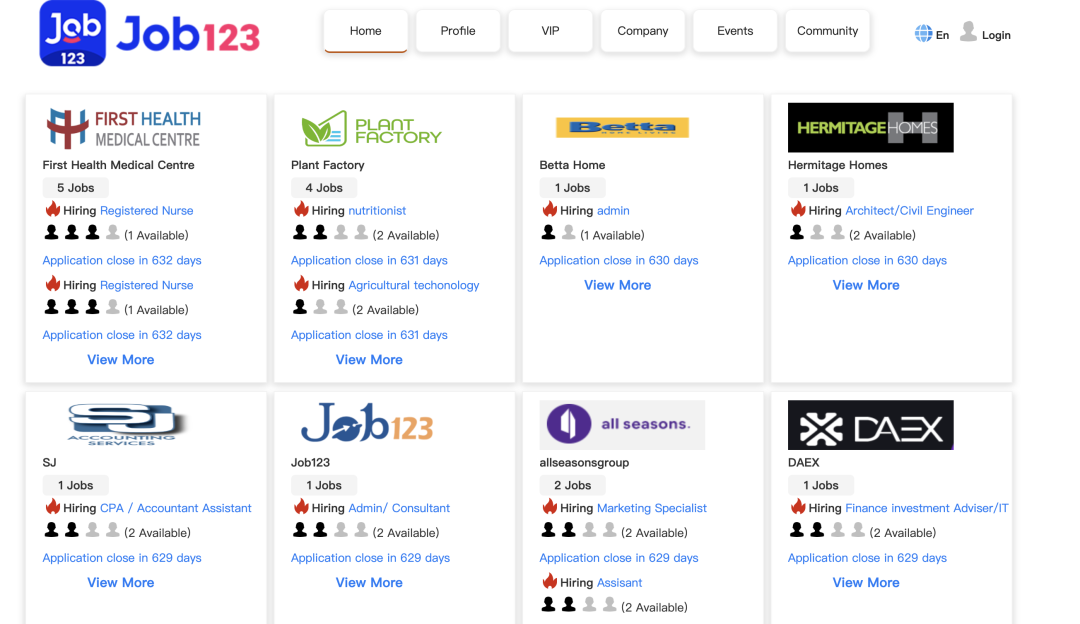The image size is (1080, 624).
Task: Open the Agricultural techonology job link
Action: coord(413,285)
